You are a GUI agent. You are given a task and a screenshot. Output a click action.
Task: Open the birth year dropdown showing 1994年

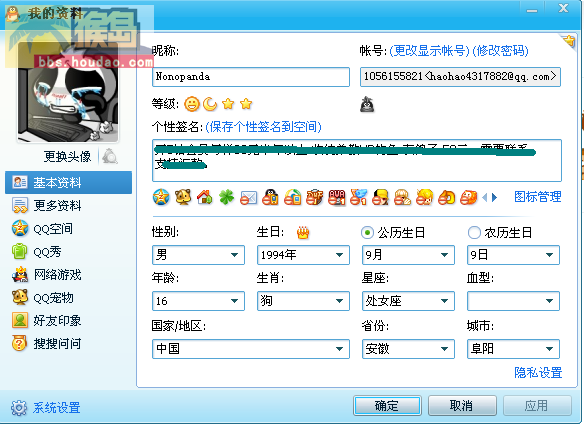pos(303,255)
